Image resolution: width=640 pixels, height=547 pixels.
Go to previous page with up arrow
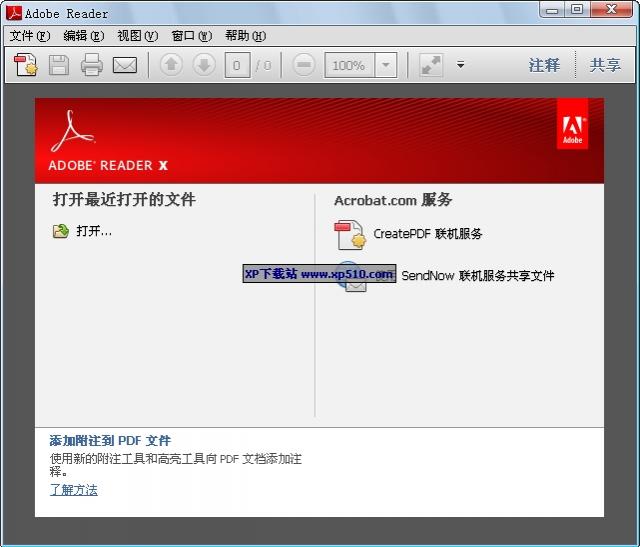171,65
